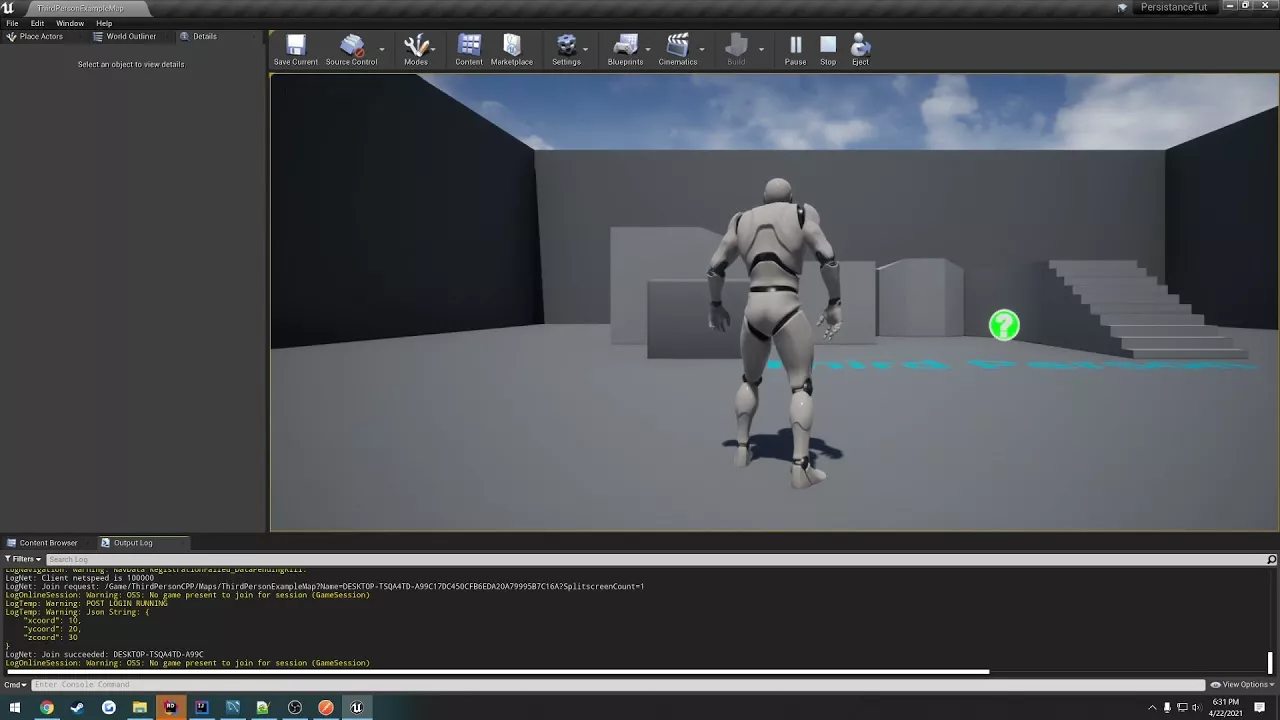Open View Options in the output log
The image size is (1280, 720).
tap(1240, 685)
